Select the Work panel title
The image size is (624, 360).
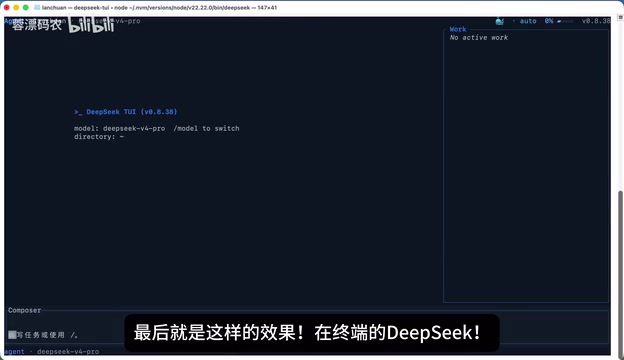[458, 29]
